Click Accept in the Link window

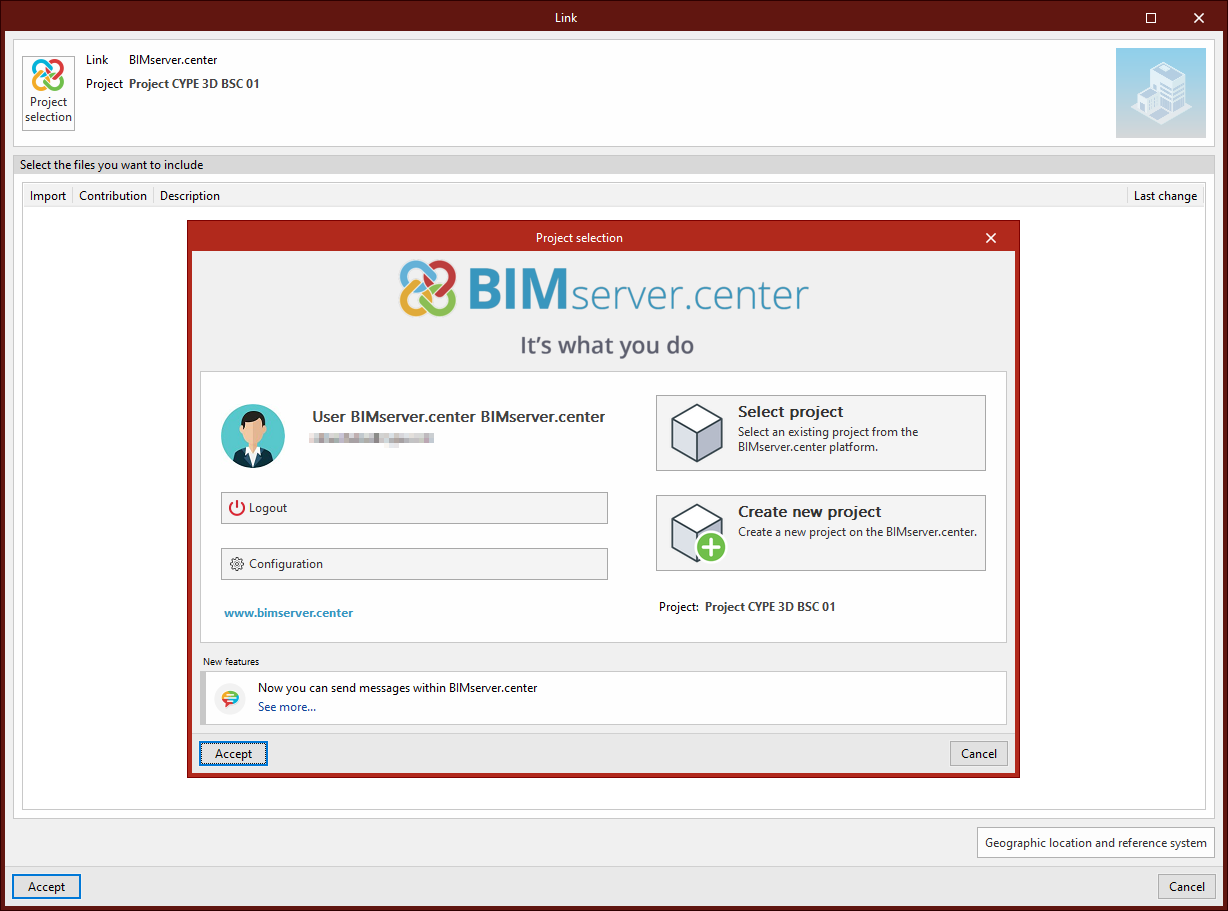[x=46, y=887]
